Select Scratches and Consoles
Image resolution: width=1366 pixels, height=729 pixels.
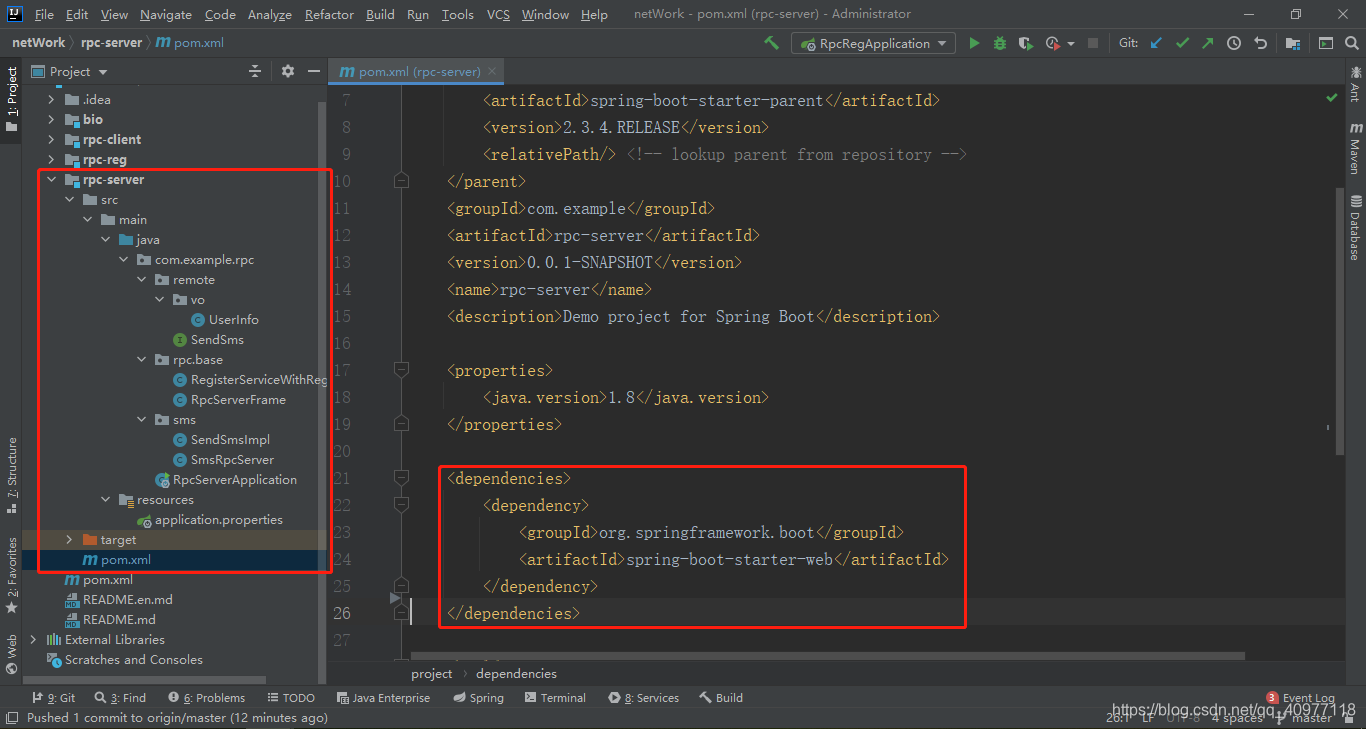133,659
